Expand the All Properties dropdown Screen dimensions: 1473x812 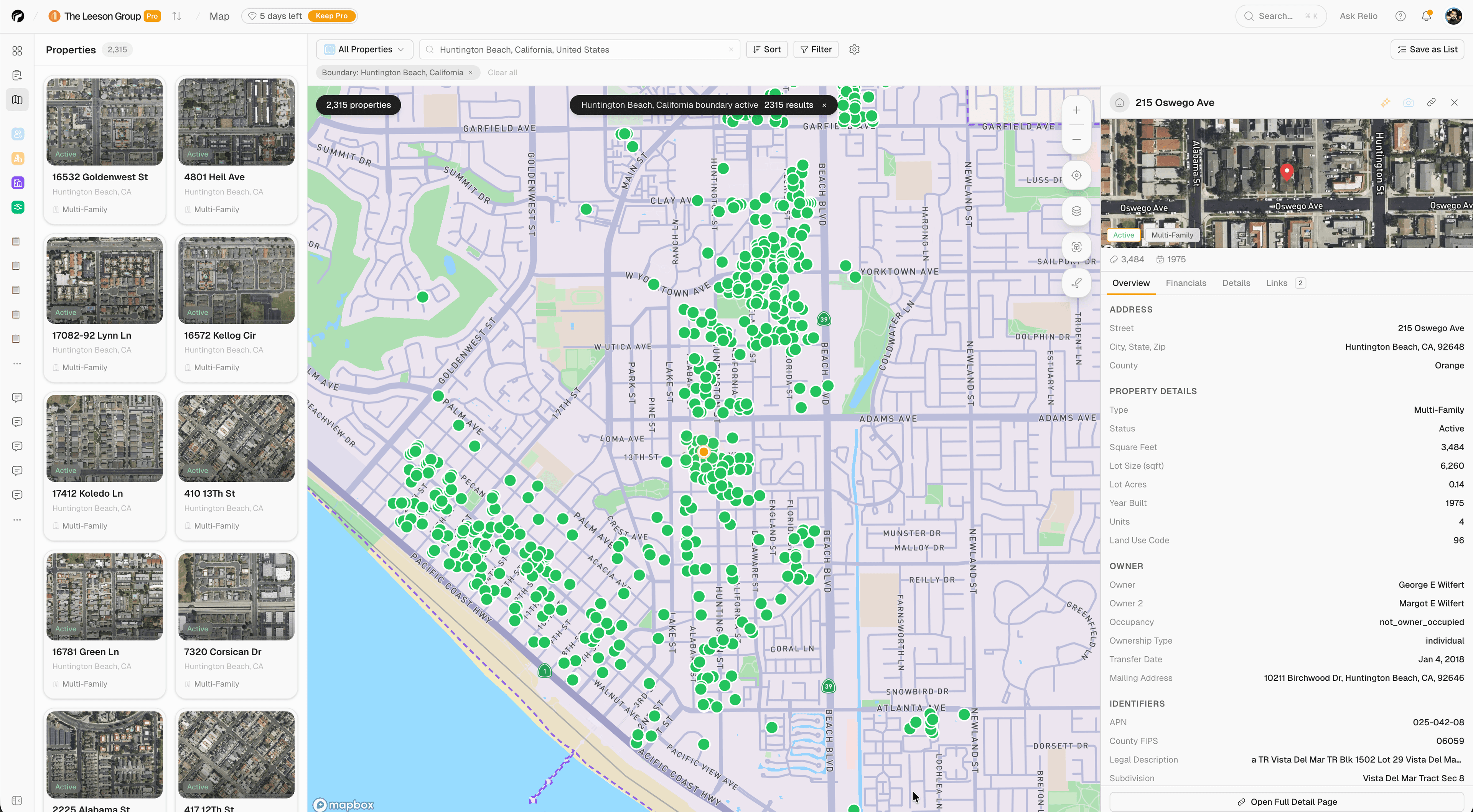(x=364, y=50)
